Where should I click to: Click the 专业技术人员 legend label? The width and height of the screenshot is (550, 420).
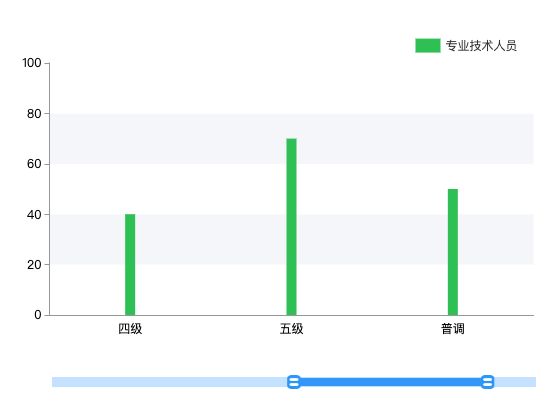point(481,46)
